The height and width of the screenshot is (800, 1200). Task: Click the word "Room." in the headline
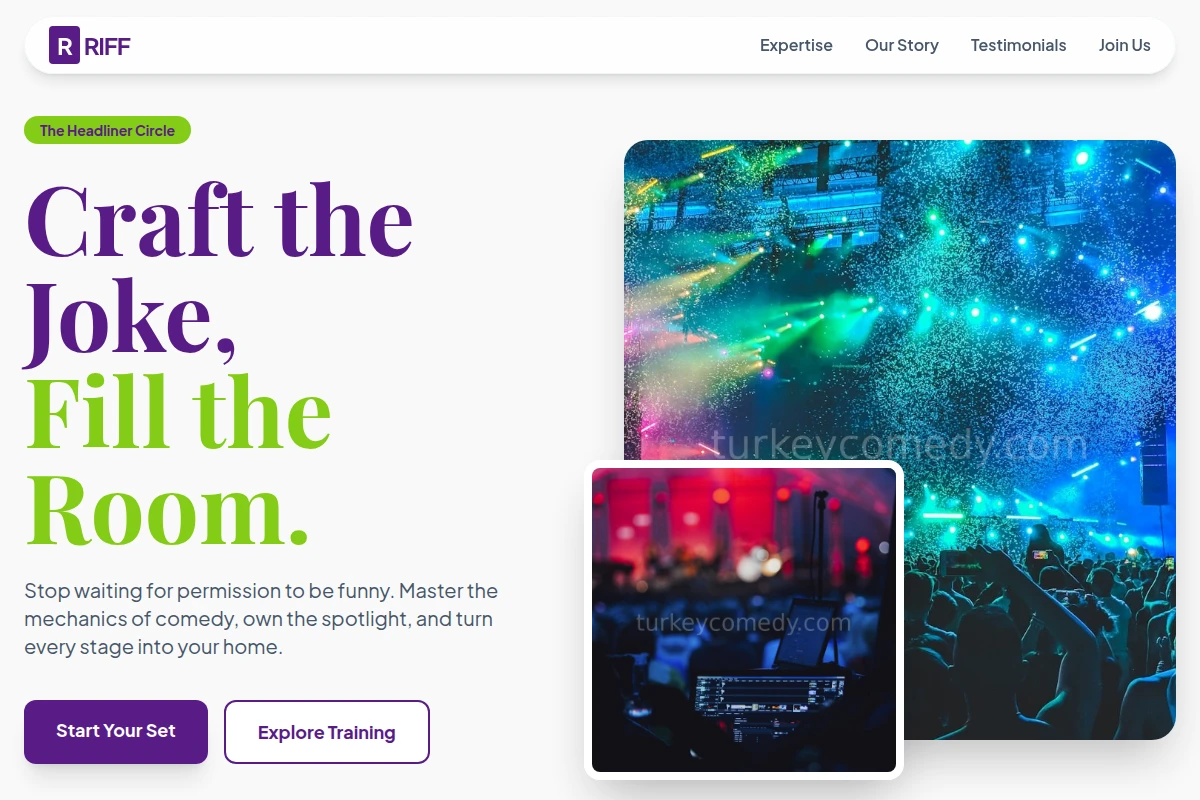[167, 510]
